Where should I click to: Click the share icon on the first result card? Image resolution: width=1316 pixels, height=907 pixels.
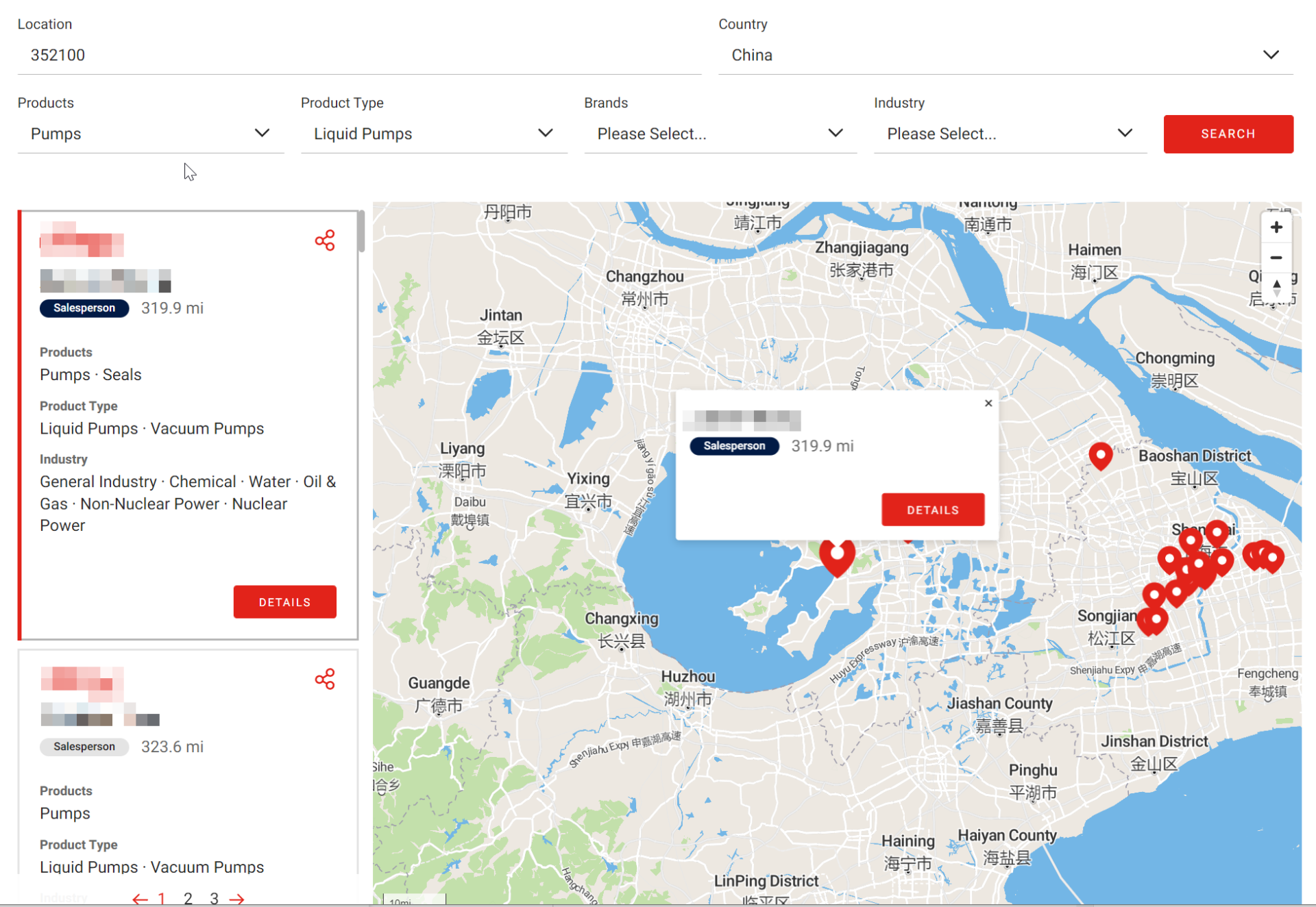tap(324, 240)
